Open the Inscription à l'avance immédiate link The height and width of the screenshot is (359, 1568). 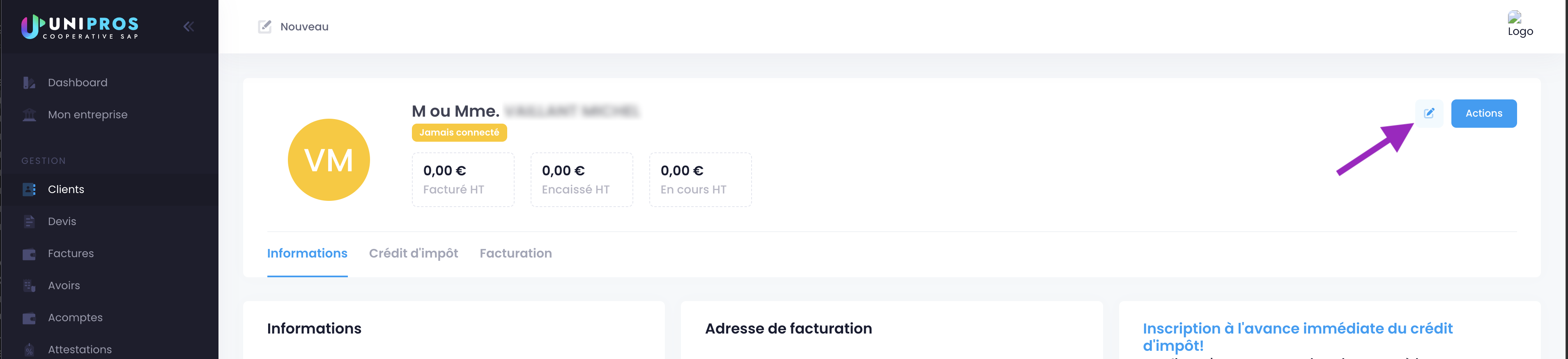pyautogui.click(x=1297, y=337)
